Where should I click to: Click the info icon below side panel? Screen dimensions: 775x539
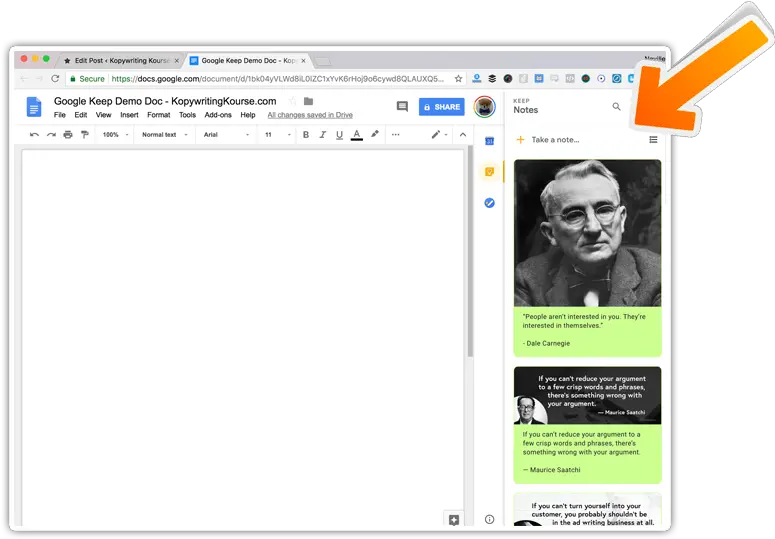pyautogui.click(x=489, y=519)
